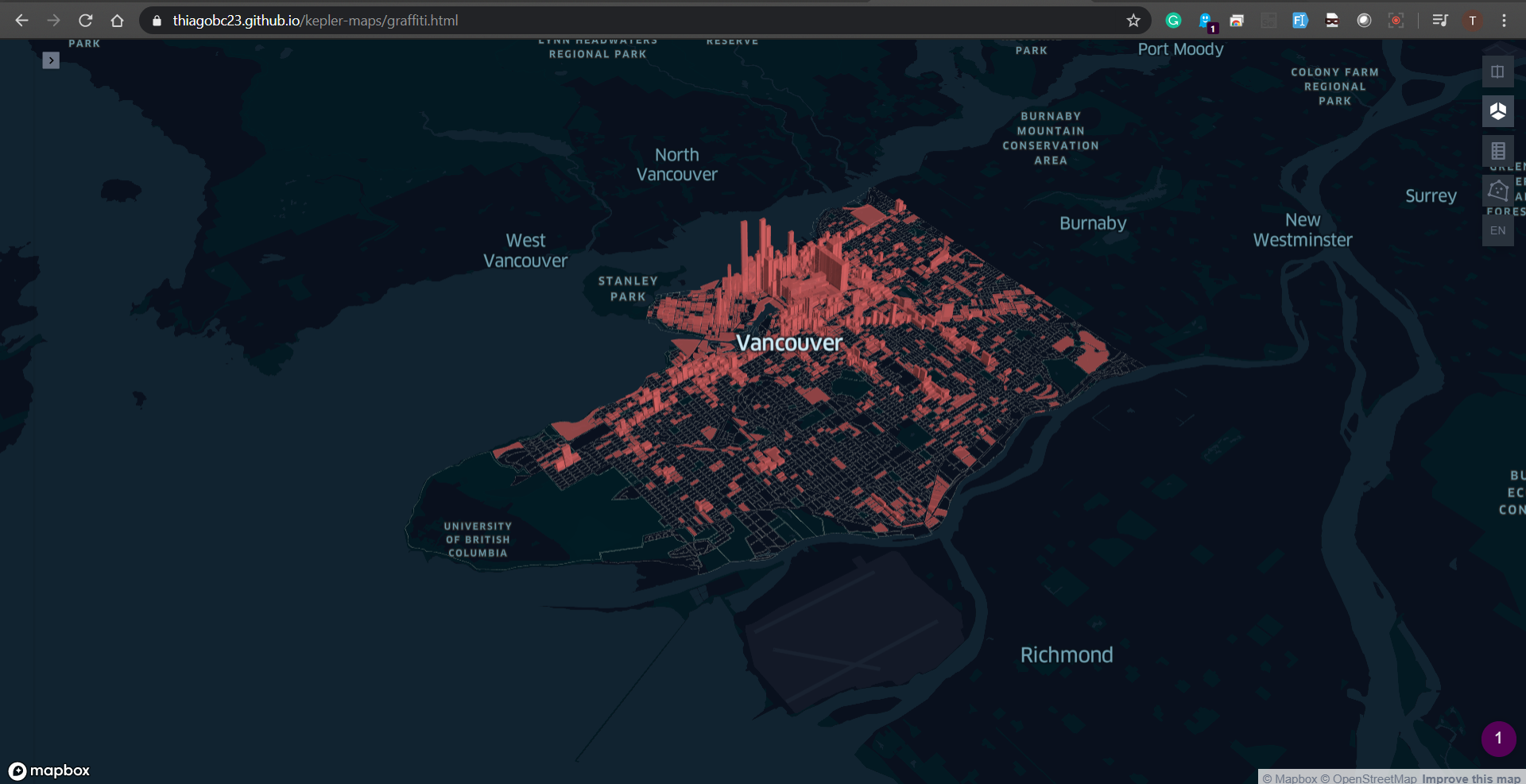
Task: Toggle 3D view with the cube icon
Action: [x=1497, y=111]
